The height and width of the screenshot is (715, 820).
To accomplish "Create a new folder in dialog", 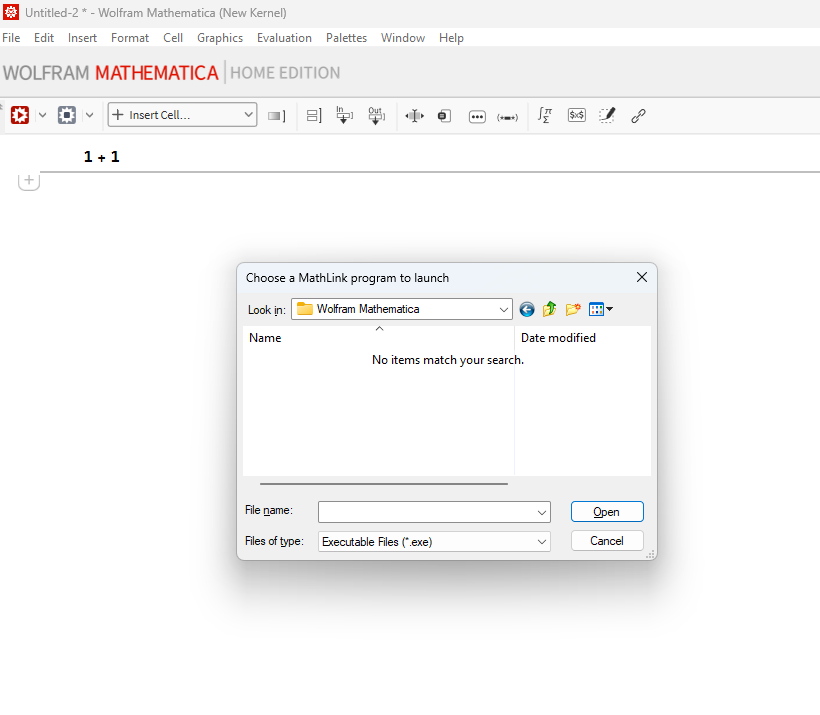I will [x=573, y=310].
